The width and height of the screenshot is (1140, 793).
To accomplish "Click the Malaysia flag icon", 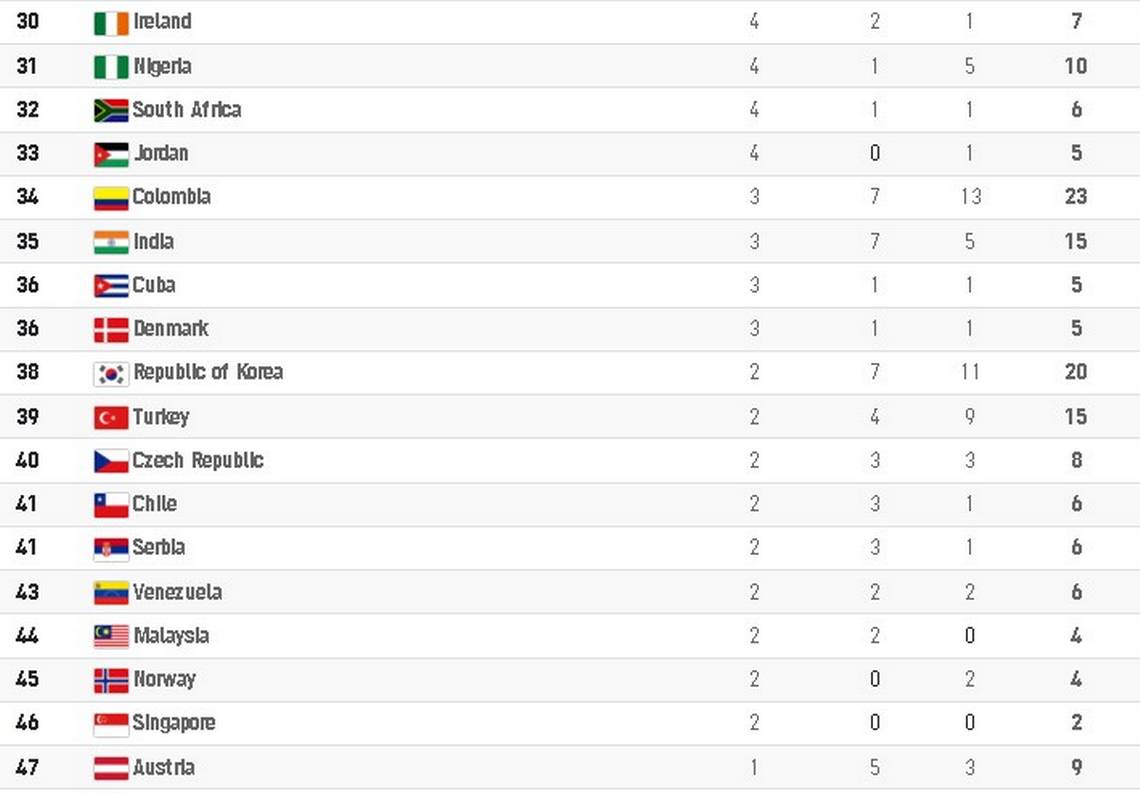I will click(111, 637).
